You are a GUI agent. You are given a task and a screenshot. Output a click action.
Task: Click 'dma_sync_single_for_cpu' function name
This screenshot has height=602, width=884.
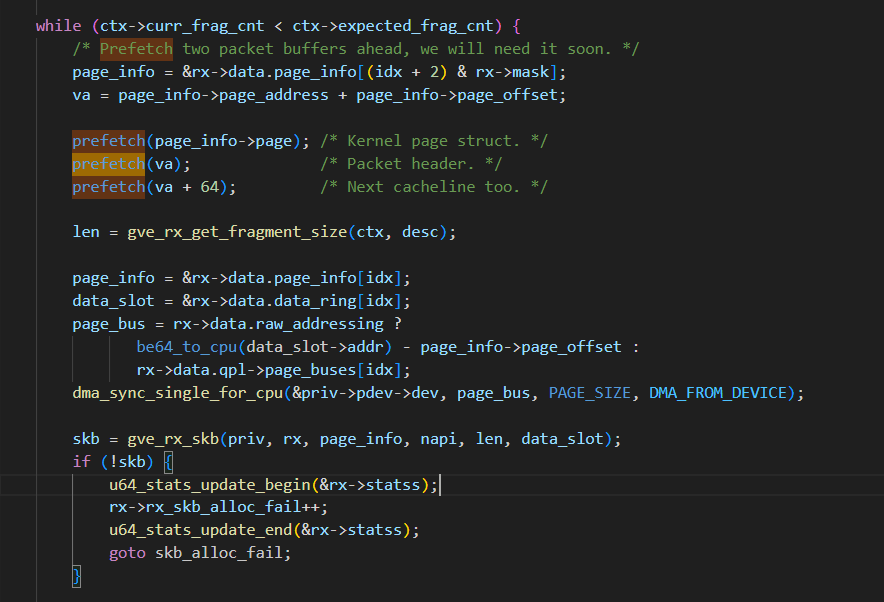tap(178, 393)
